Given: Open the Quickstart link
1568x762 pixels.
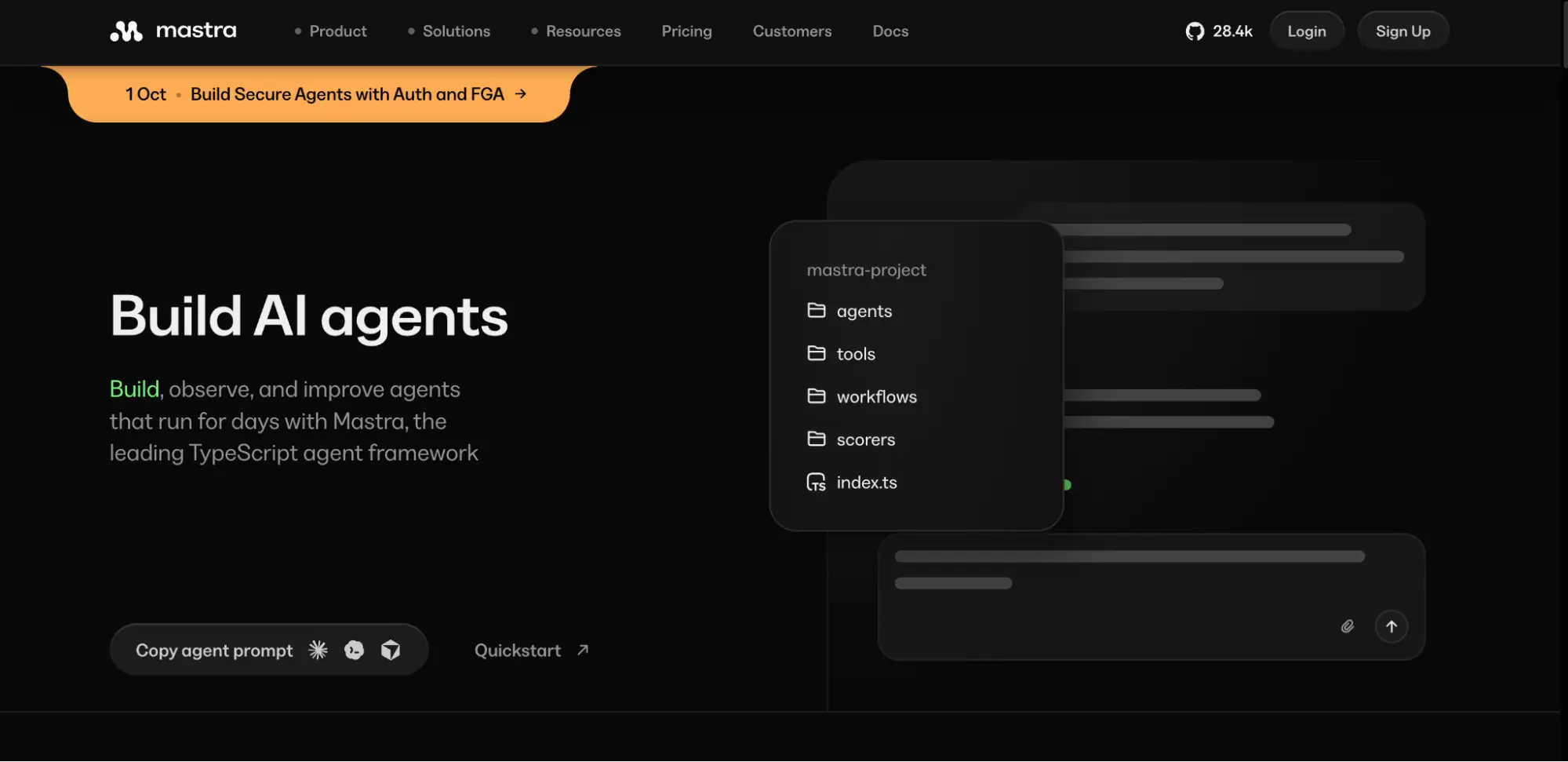Looking at the screenshot, I should point(532,651).
